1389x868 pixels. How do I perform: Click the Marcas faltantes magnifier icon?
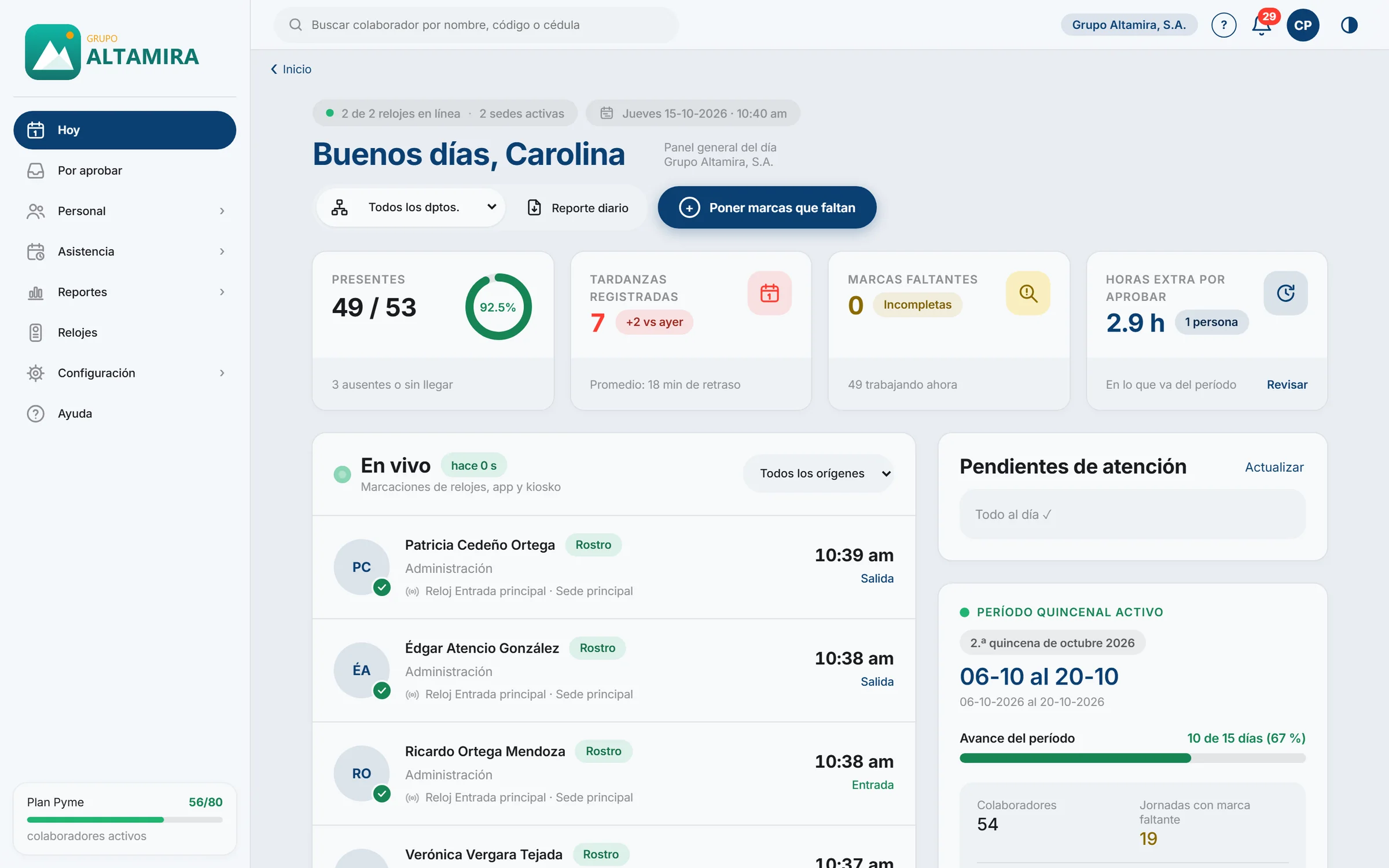click(x=1028, y=293)
